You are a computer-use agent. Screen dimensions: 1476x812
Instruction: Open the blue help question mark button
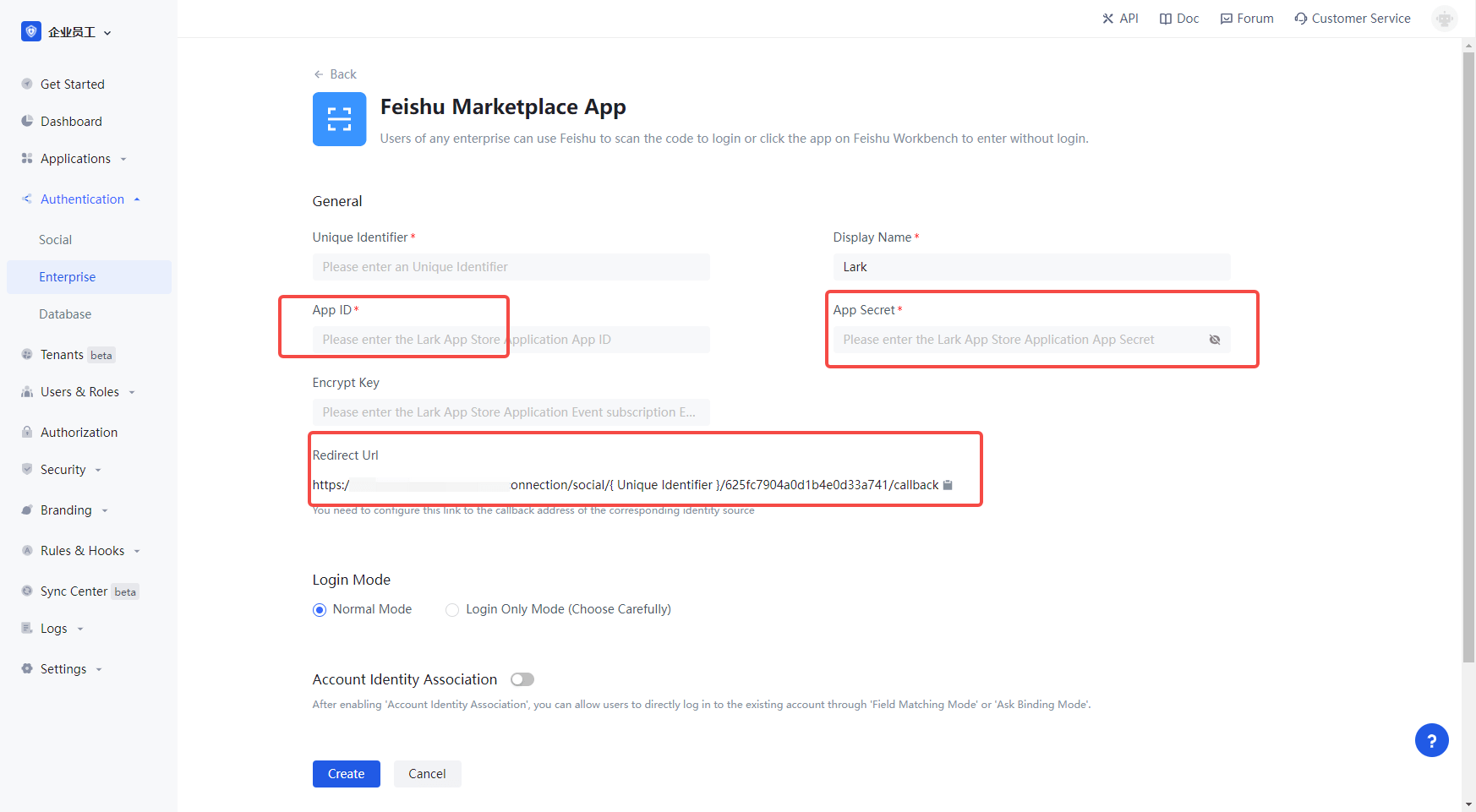point(1431,741)
